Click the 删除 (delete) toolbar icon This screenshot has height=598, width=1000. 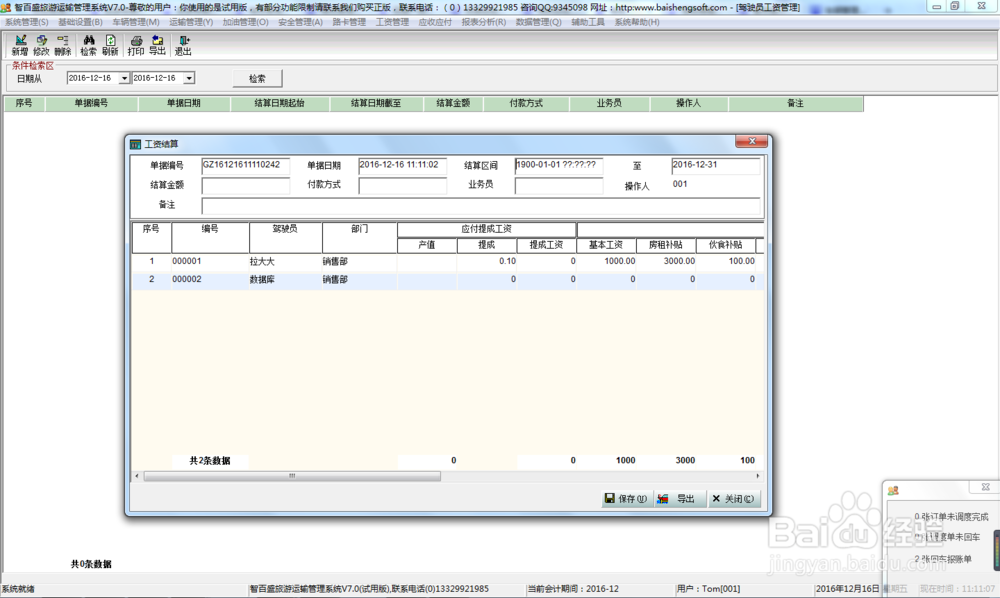tap(62, 45)
